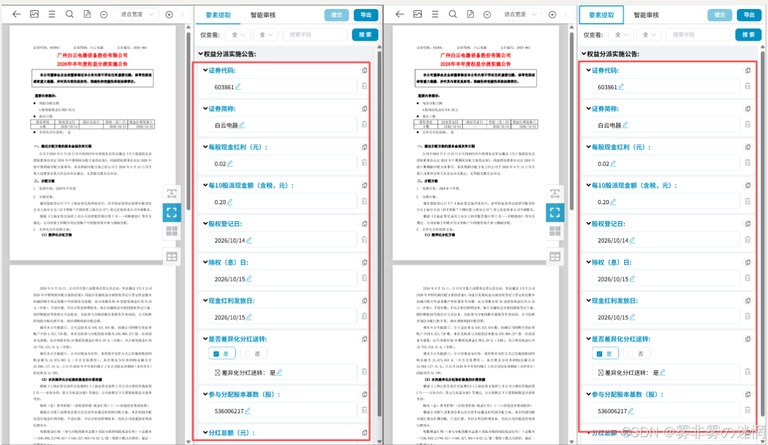Click the back arrow in the right viewer toolbar
The width and height of the screenshot is (768, 445).
(x=400, y=14)
